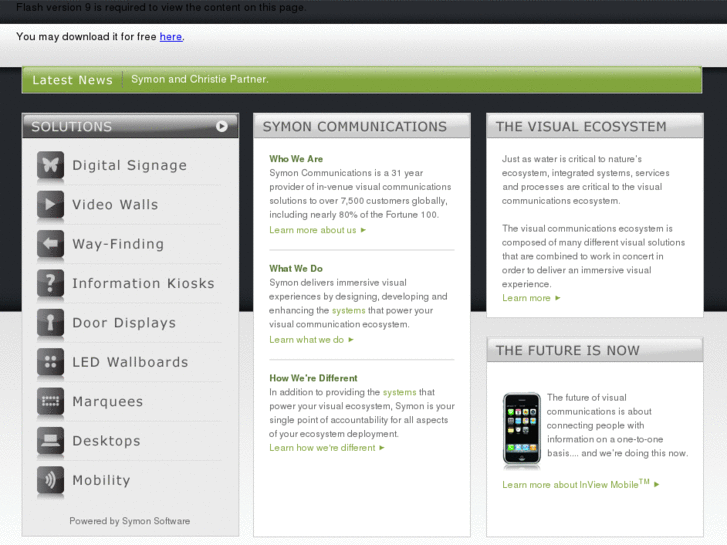727x545 pixels.
Task: Click 'SYMON COMMUNICATIONS' panel title
Action: [x=355, y=126]
